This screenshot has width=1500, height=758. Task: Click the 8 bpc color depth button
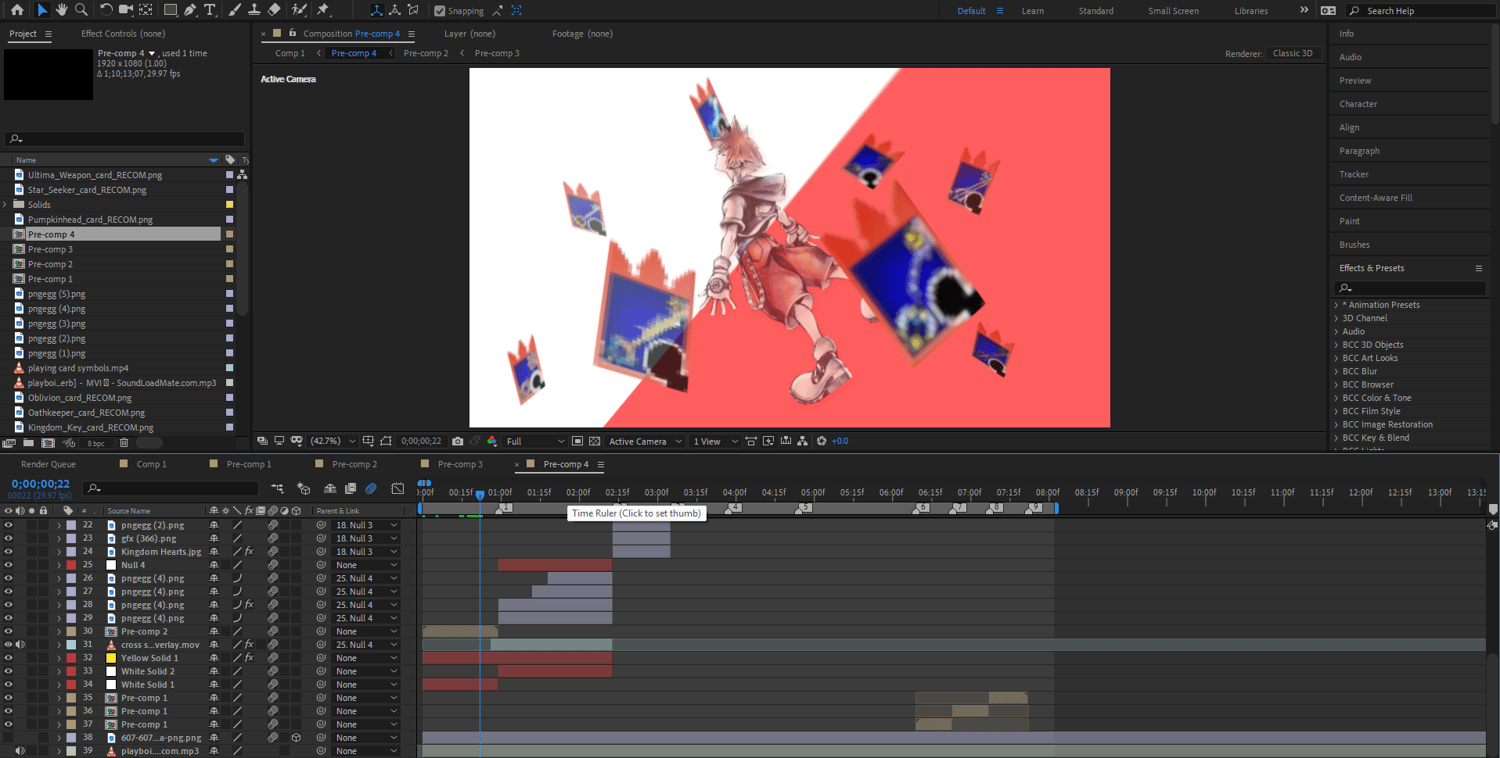95,442
